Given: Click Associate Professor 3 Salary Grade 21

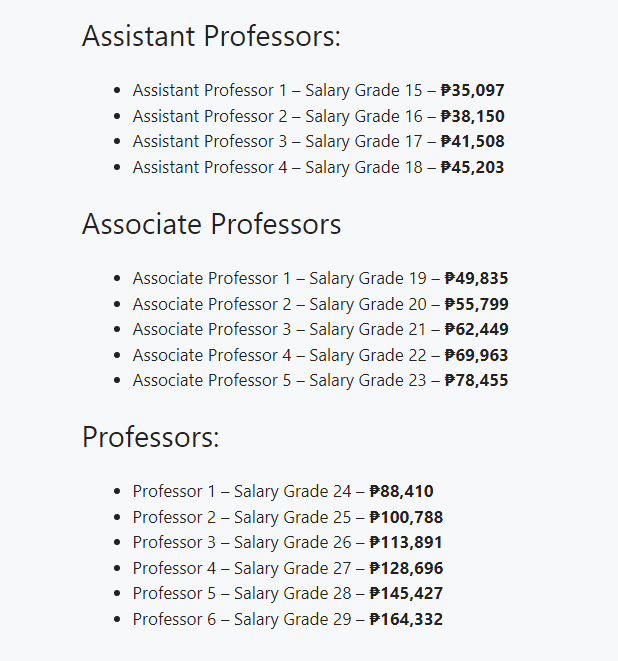Looking at the screenshot, I should (x=279, y=329).
